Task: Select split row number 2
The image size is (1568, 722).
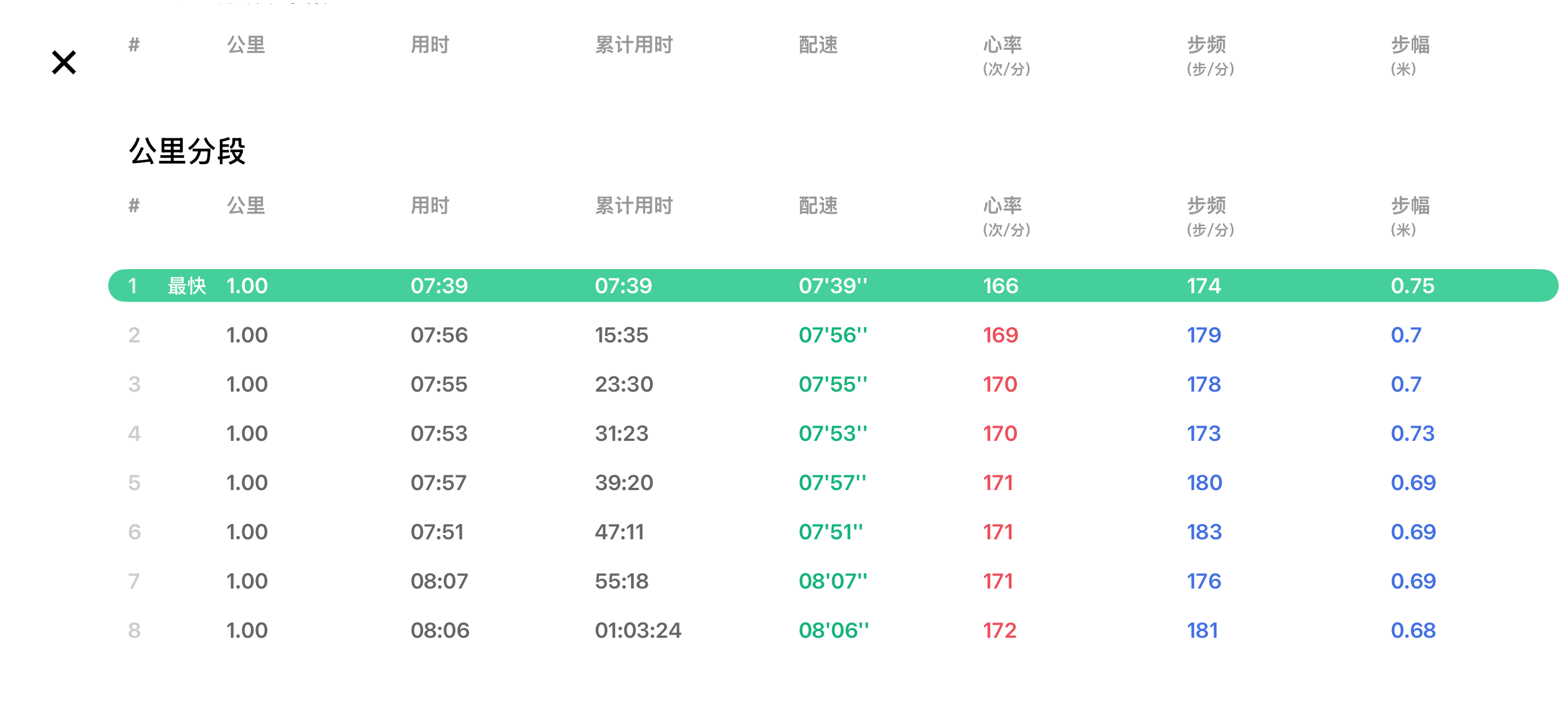Action: click(x=134, y=335)
